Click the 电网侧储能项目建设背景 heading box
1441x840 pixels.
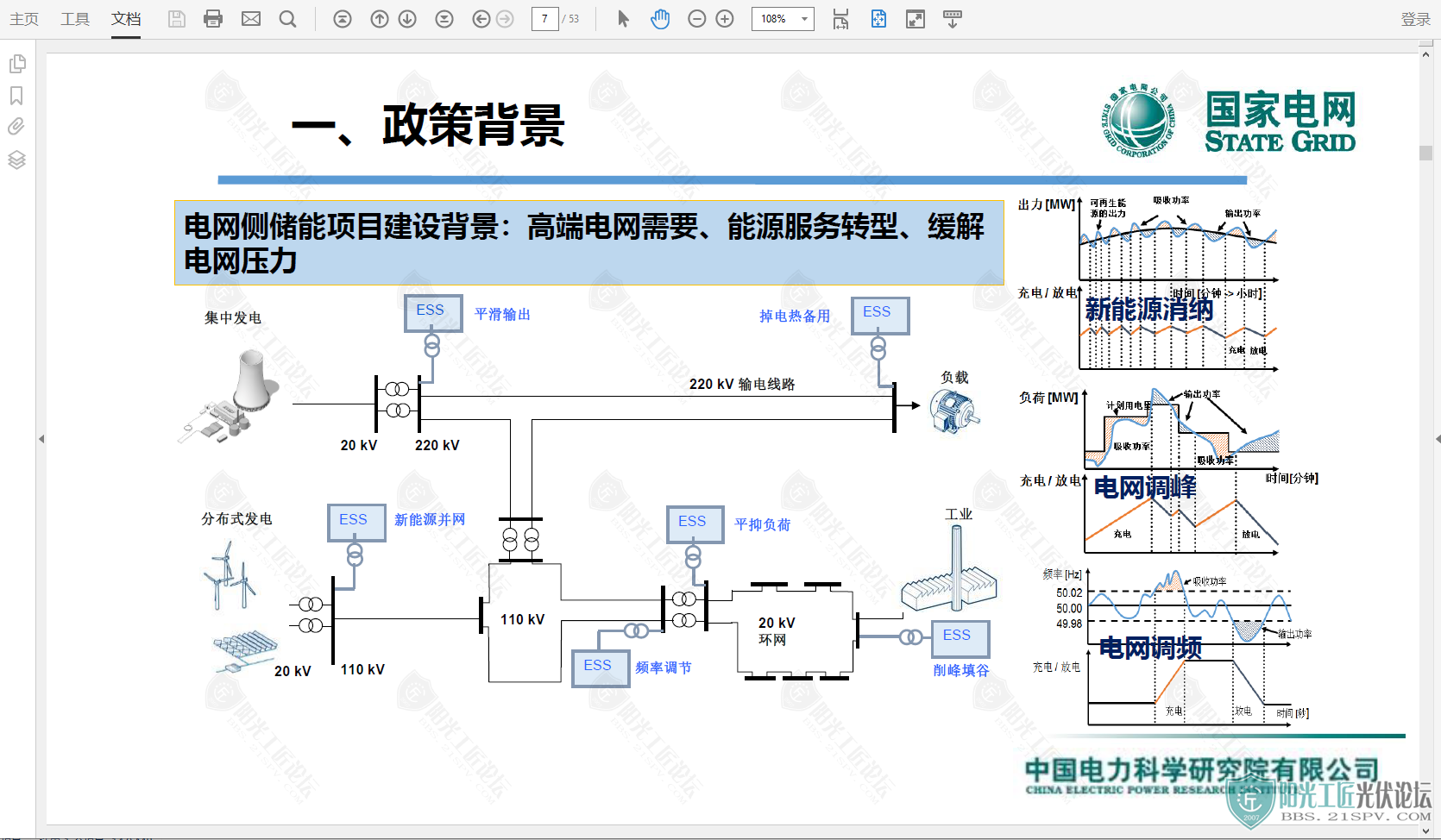pyautogui.click(x=589, y=243)
